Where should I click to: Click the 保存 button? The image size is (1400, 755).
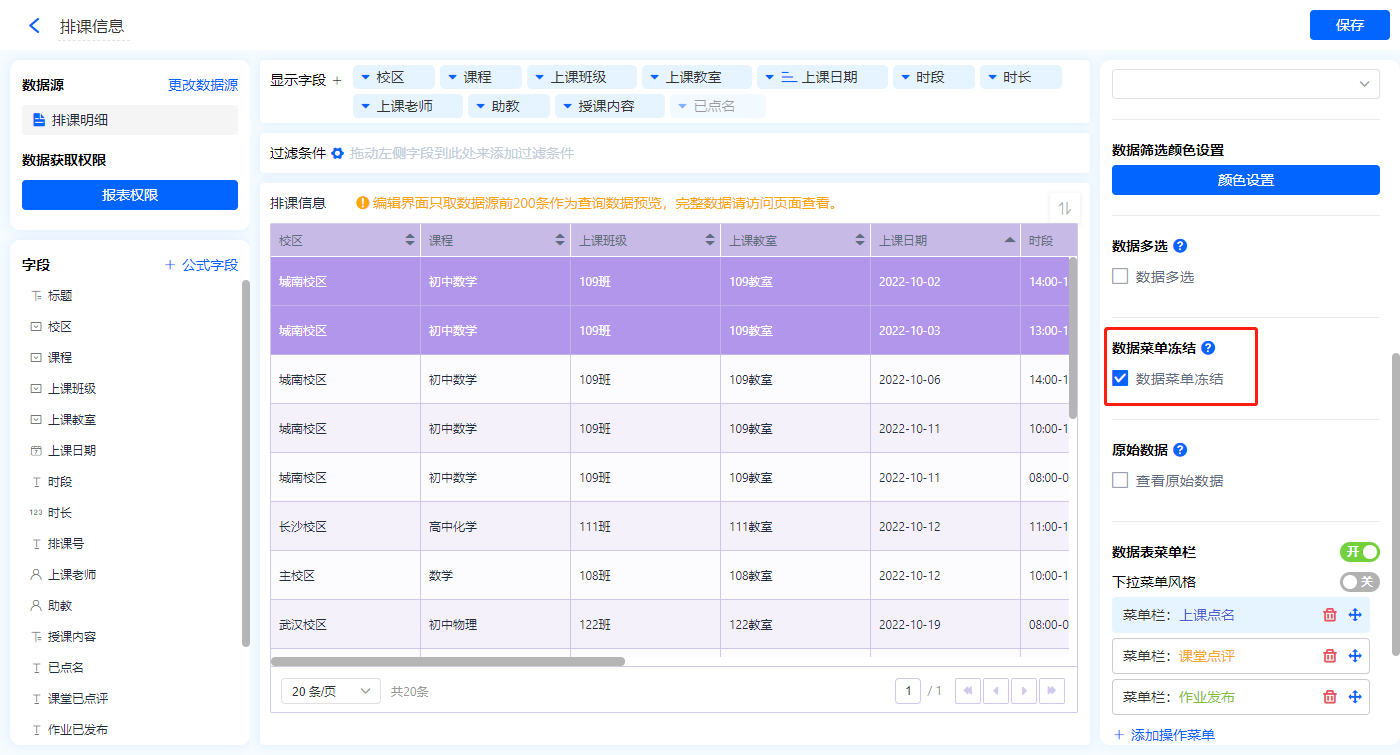pos(1349,25)
